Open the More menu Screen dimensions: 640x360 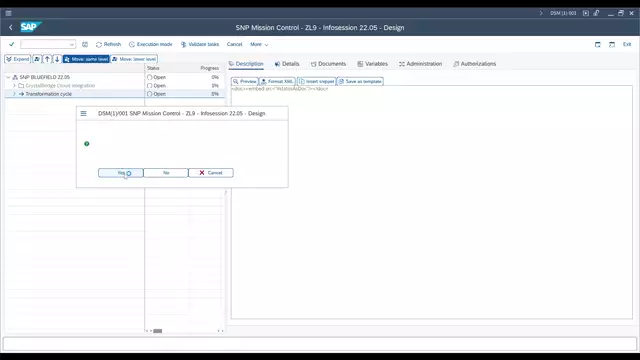[259, 44]
